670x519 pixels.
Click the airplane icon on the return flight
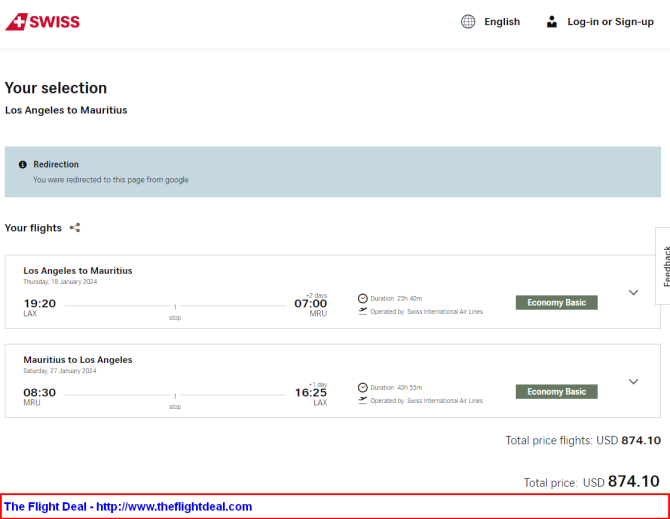pyautogui.click(x=363, y=401)
